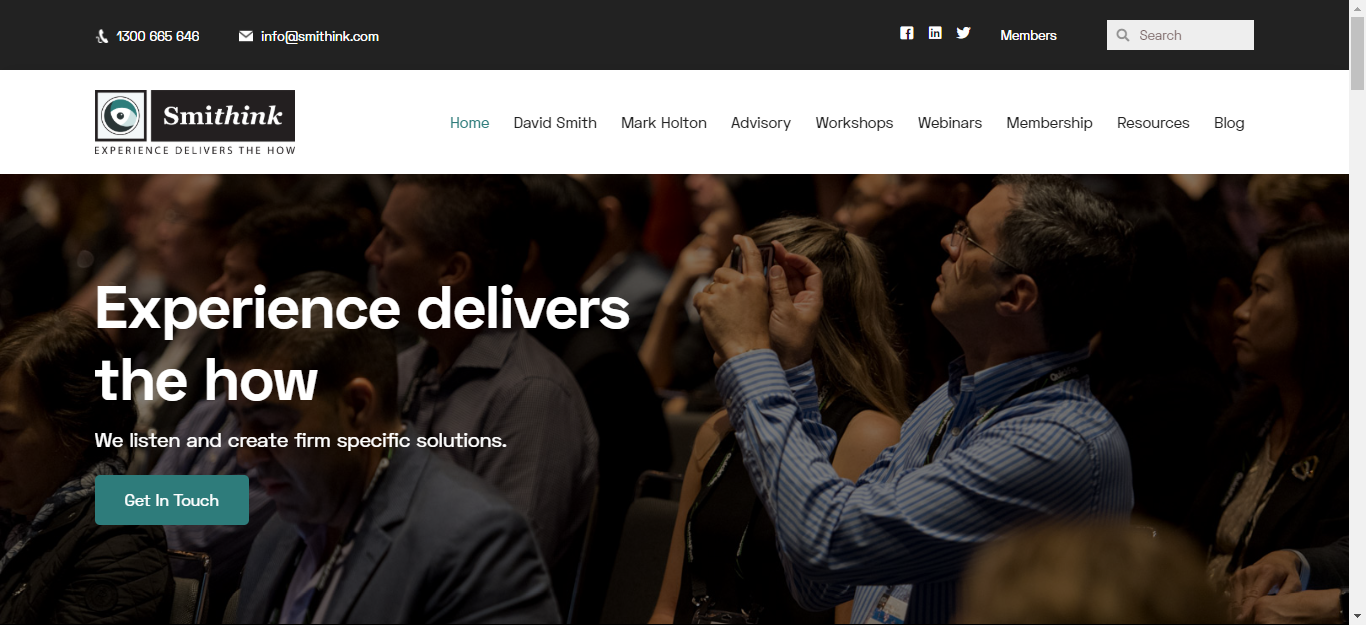
Task: Click the envelope email icon
Action: (246, 36)
